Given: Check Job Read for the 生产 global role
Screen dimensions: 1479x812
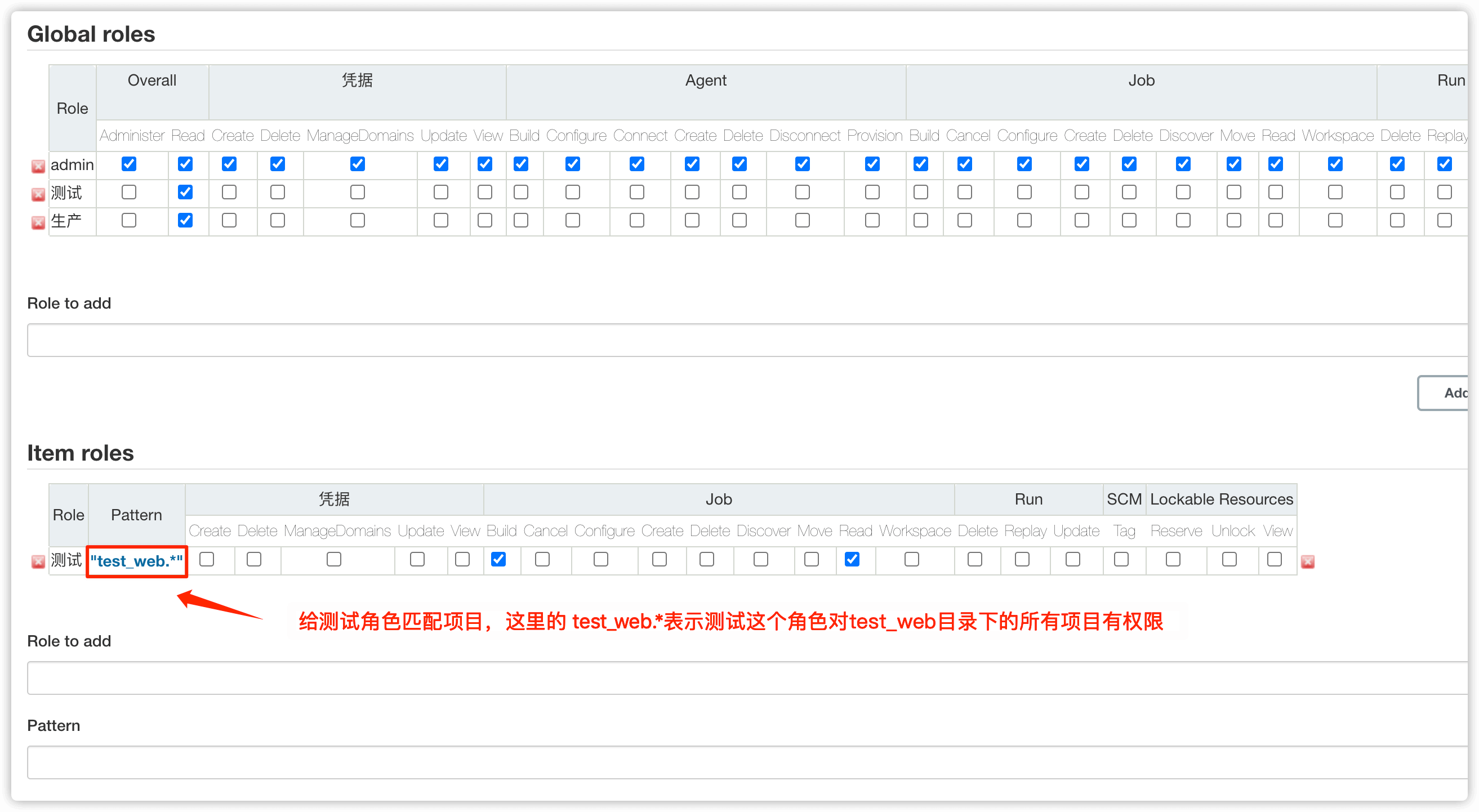Looking at the screenshot, I should click(x=1276, y=220).
